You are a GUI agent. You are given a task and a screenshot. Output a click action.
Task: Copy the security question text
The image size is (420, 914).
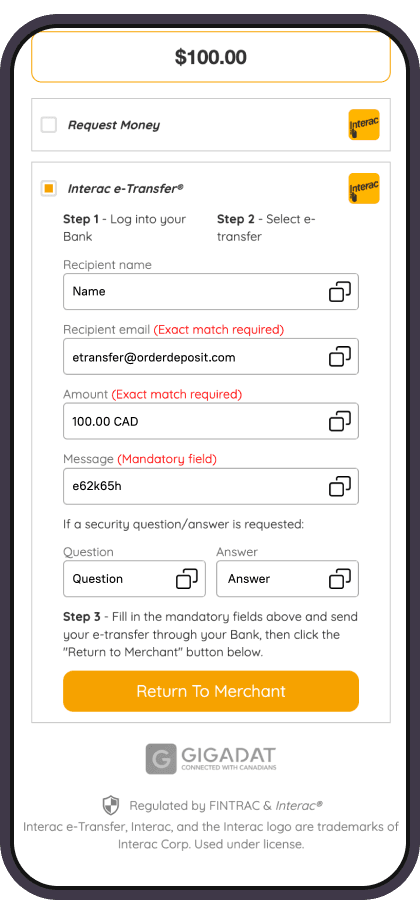187,579
